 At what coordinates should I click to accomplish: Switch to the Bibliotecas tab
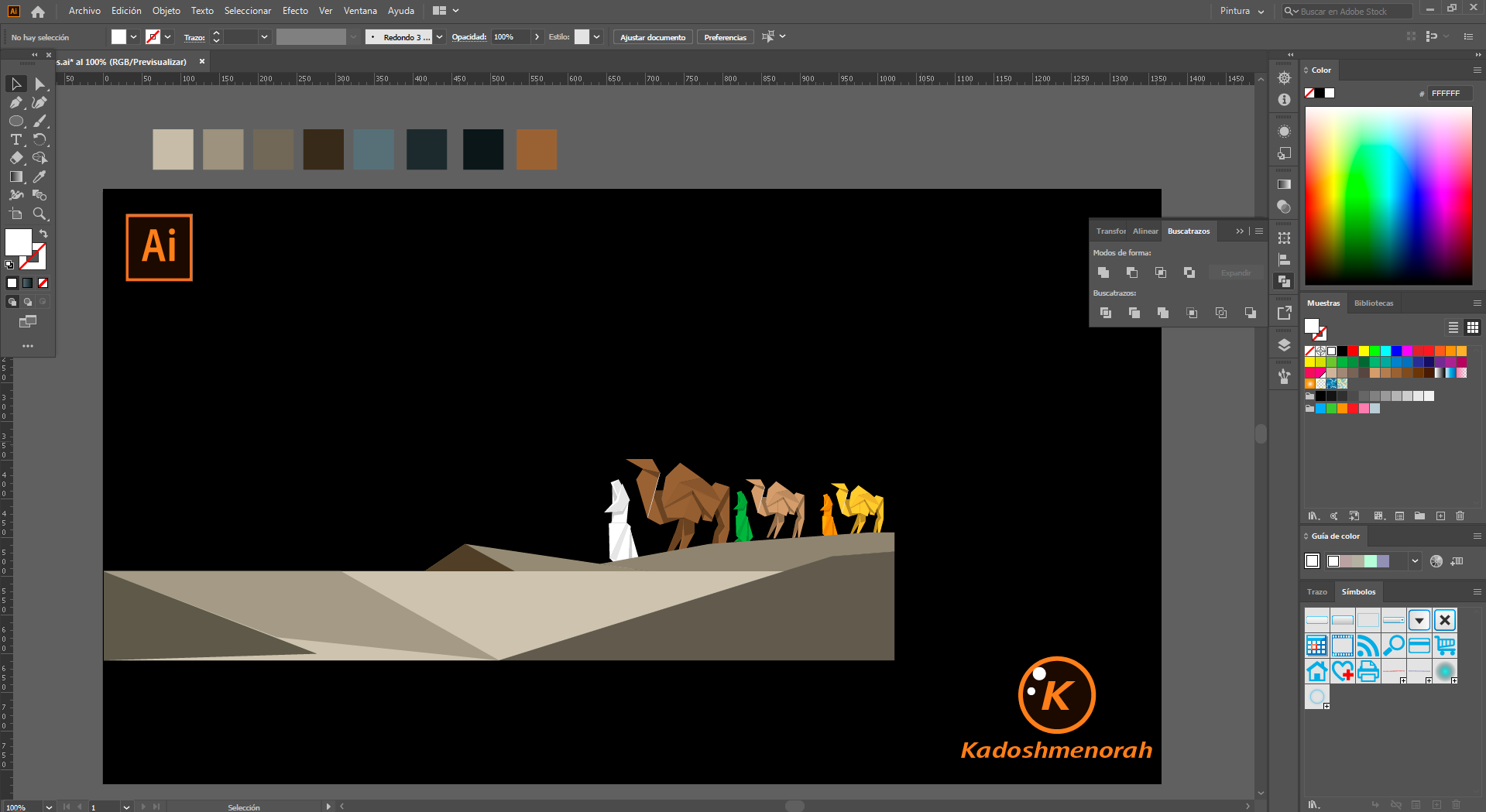click(1374, 303)
